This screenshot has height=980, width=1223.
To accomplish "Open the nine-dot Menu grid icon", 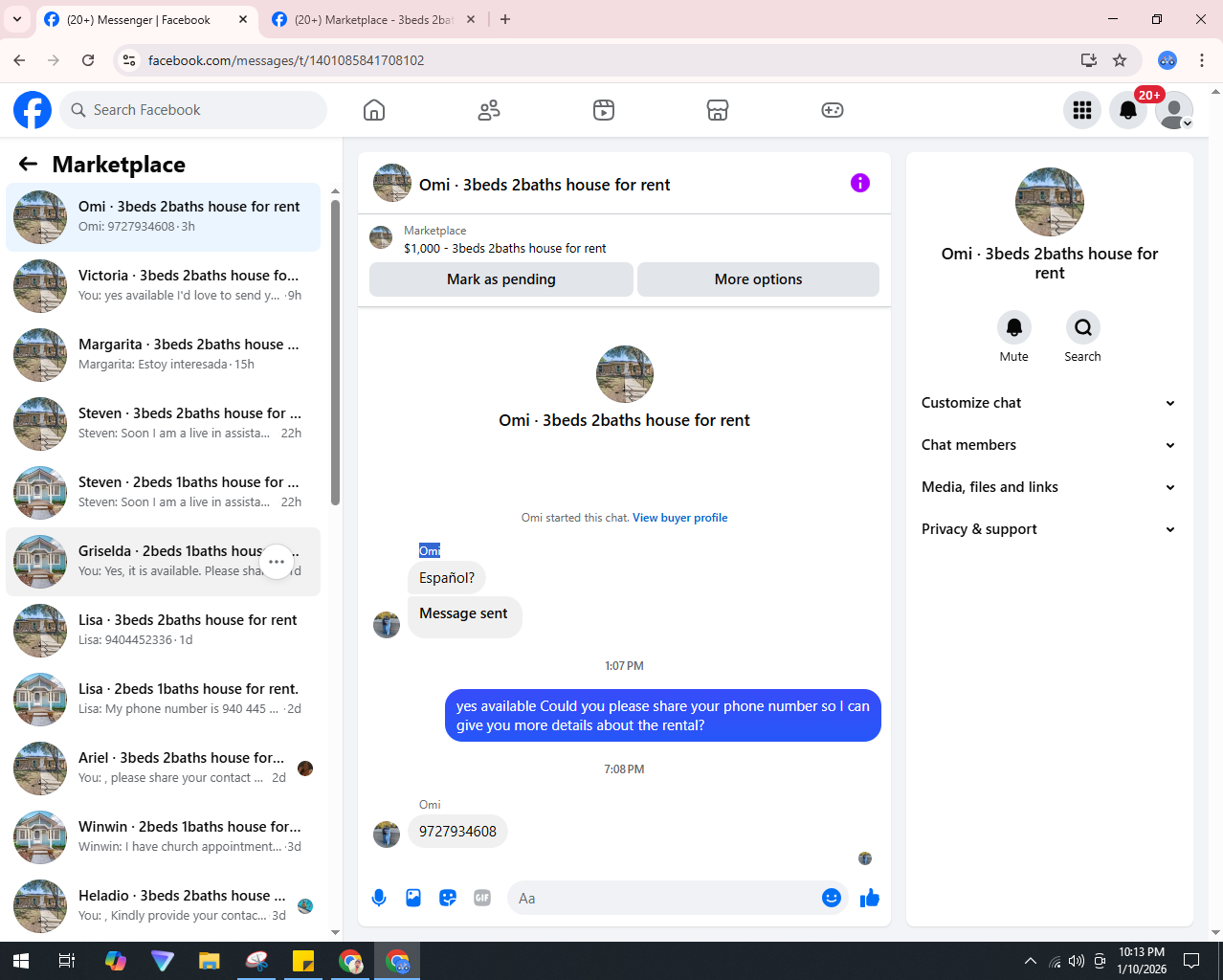I will pos(1082,110).
